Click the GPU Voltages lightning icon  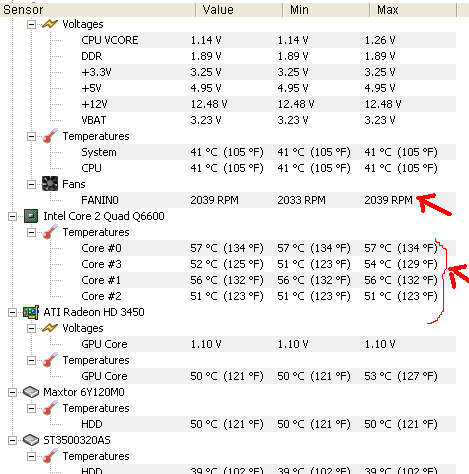pos(50,328)
